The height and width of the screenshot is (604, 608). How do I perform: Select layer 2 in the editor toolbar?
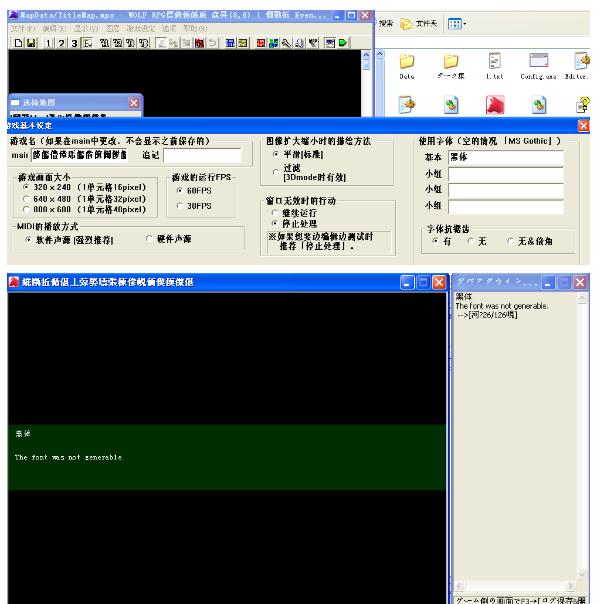click(61, 43)
